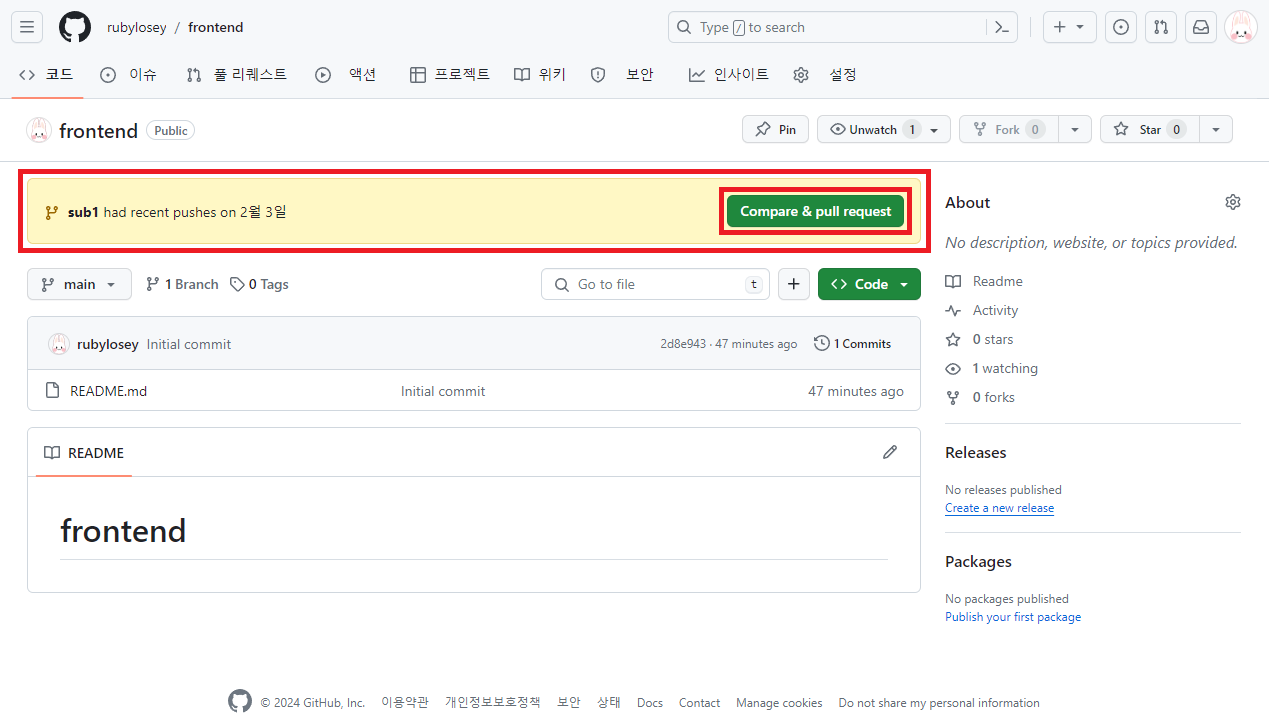Open the footer Docs link
This screenshot has width=1269, height=718.
click(x=650, y=703)
